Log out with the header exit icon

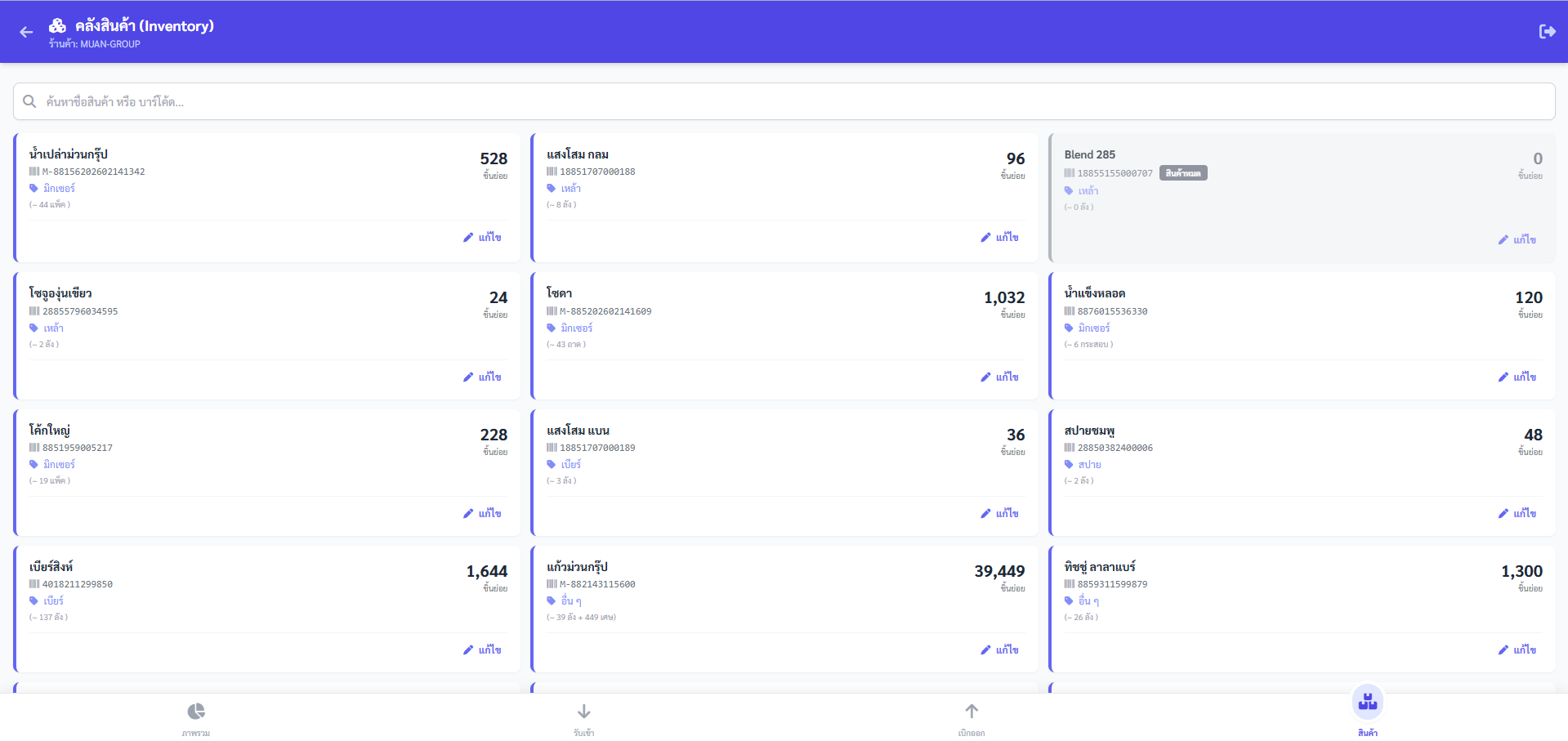point(1547,31)
